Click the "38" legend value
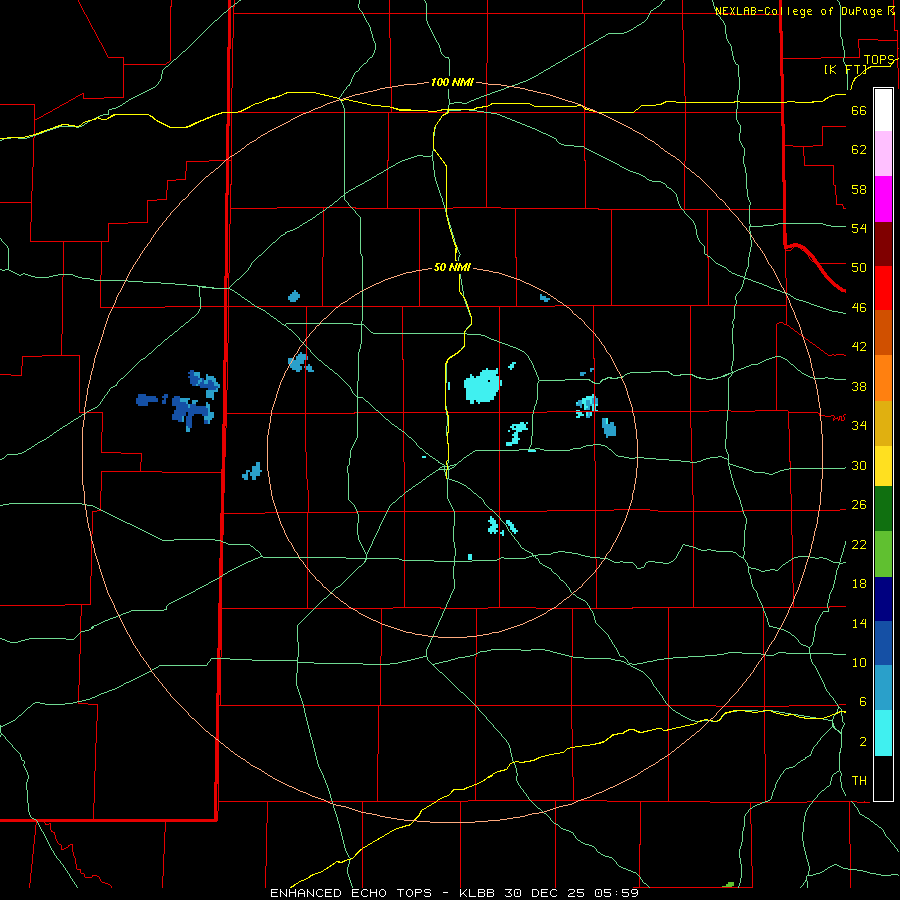The height and width of the screenshot is (900, 900). tap(859, 386)
